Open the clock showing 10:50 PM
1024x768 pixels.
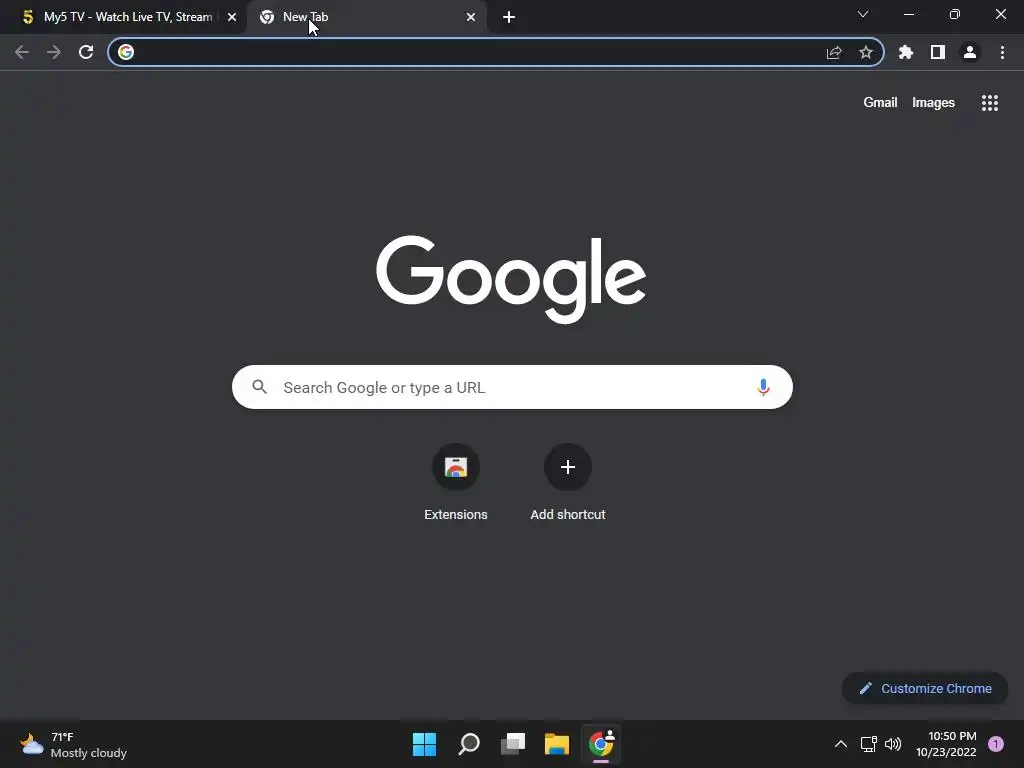(x=946, y=744)
